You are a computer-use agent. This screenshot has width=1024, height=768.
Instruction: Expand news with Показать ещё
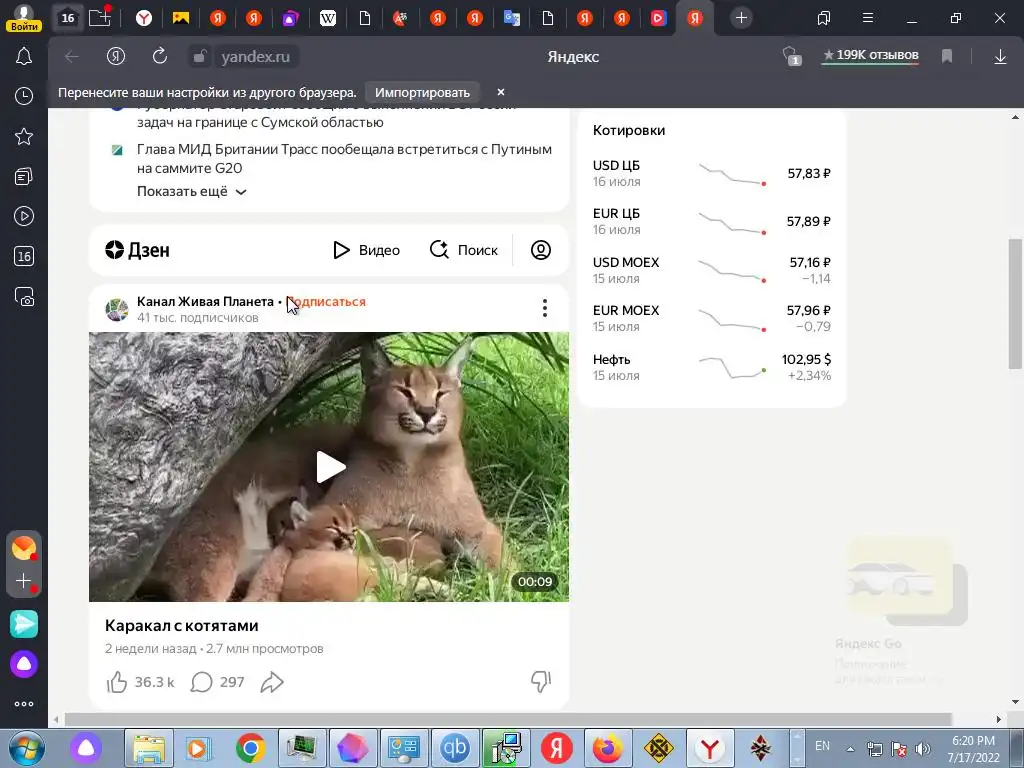tap(191, 191)
